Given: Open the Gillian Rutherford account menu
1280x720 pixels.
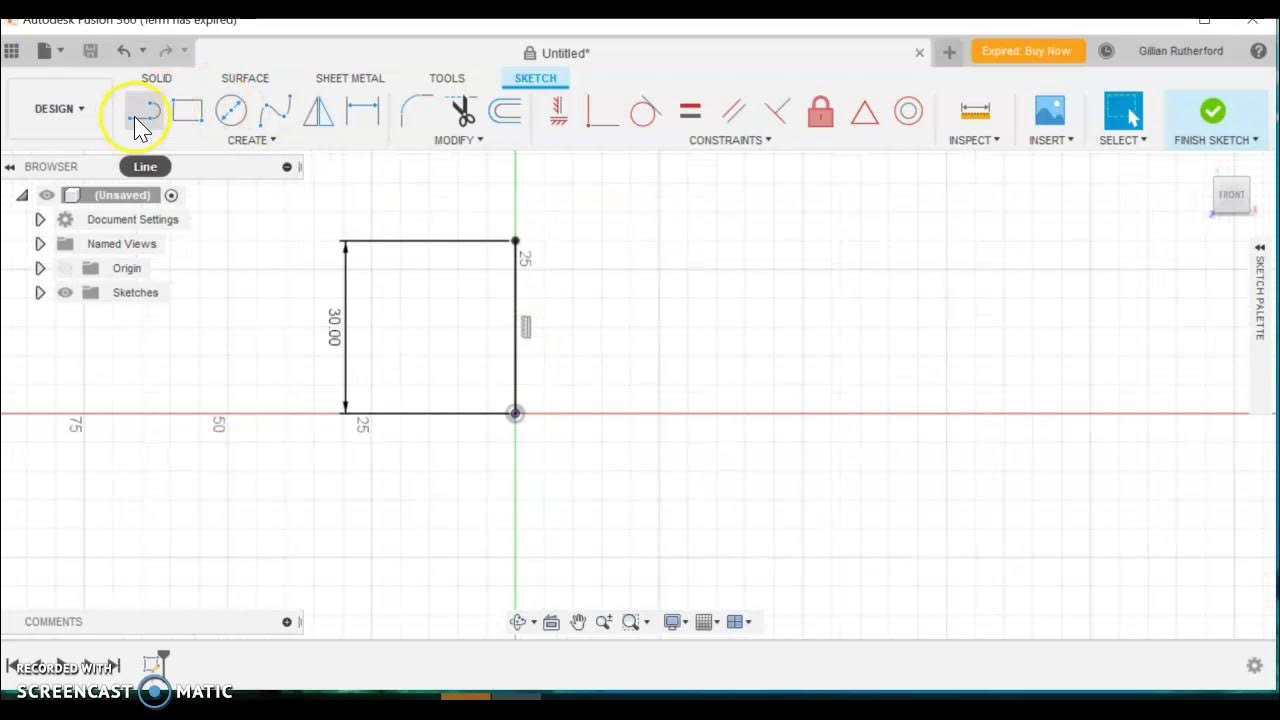Looking at the screenshot, I should [x=1180, y=51].
